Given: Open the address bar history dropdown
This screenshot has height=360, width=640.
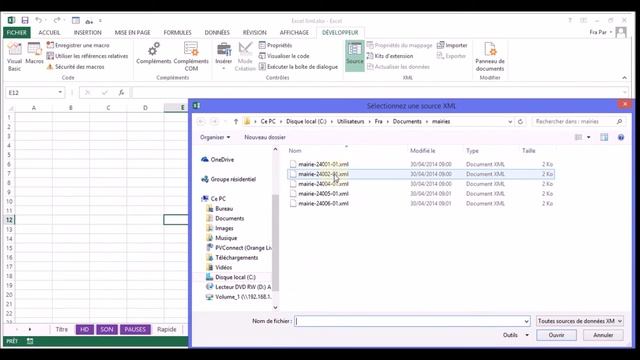Looking at the screenshot, I should [x=510, y=121].
